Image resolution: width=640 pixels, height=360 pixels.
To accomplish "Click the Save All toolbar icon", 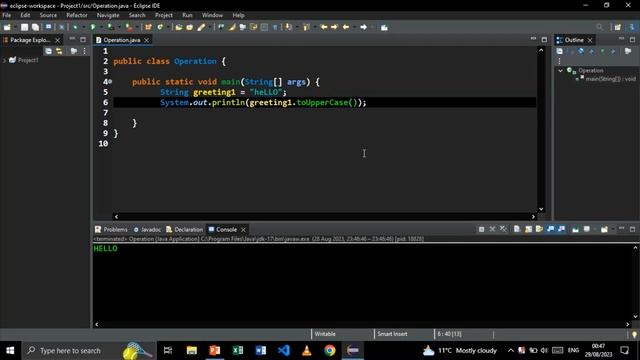I will (36, 27).
